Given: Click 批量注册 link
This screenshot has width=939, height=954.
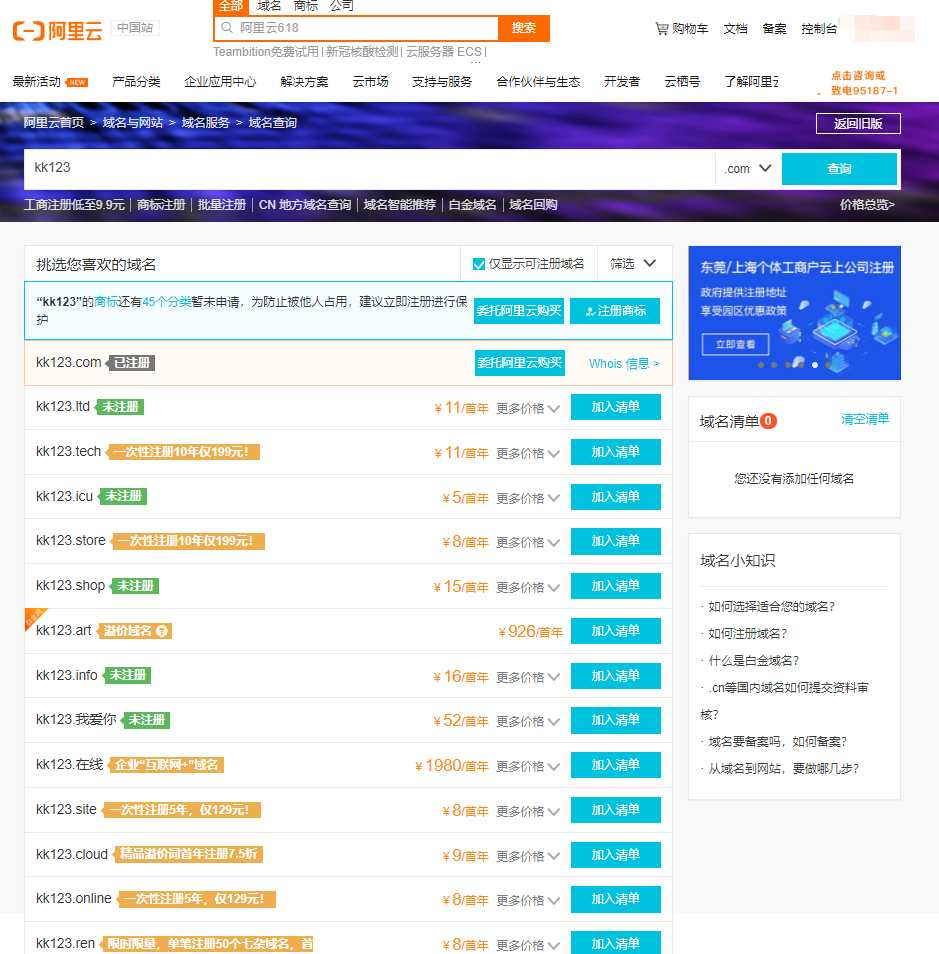Looking at the screenshot, I should (222, 205).
